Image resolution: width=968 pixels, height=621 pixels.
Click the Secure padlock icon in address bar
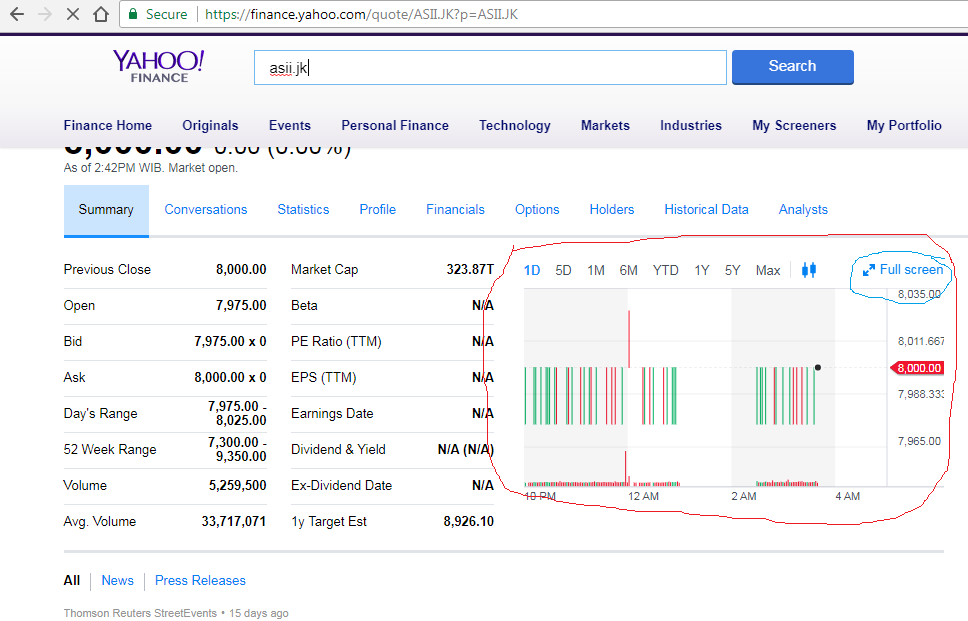[133, 15]
